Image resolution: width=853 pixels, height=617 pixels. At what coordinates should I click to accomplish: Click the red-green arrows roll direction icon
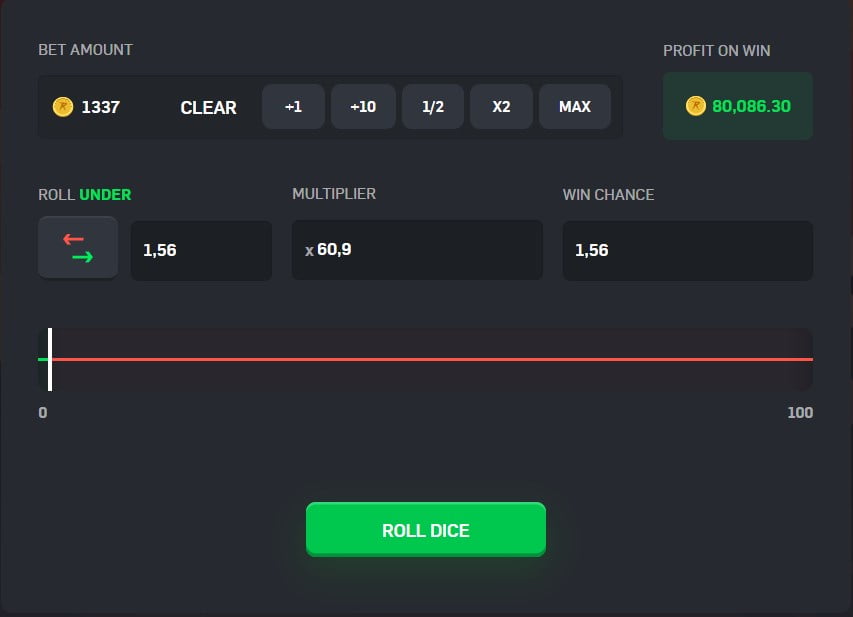(x=78, y=247)
